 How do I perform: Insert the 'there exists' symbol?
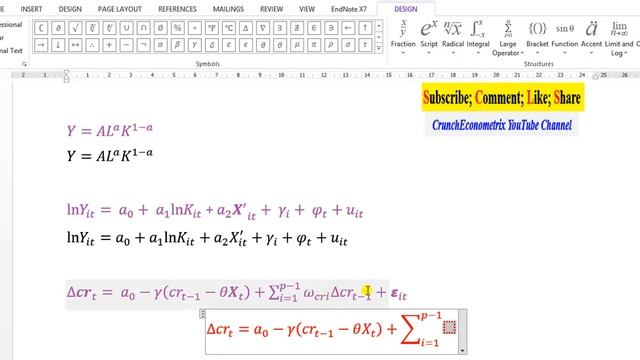click(x=280, y=28)
